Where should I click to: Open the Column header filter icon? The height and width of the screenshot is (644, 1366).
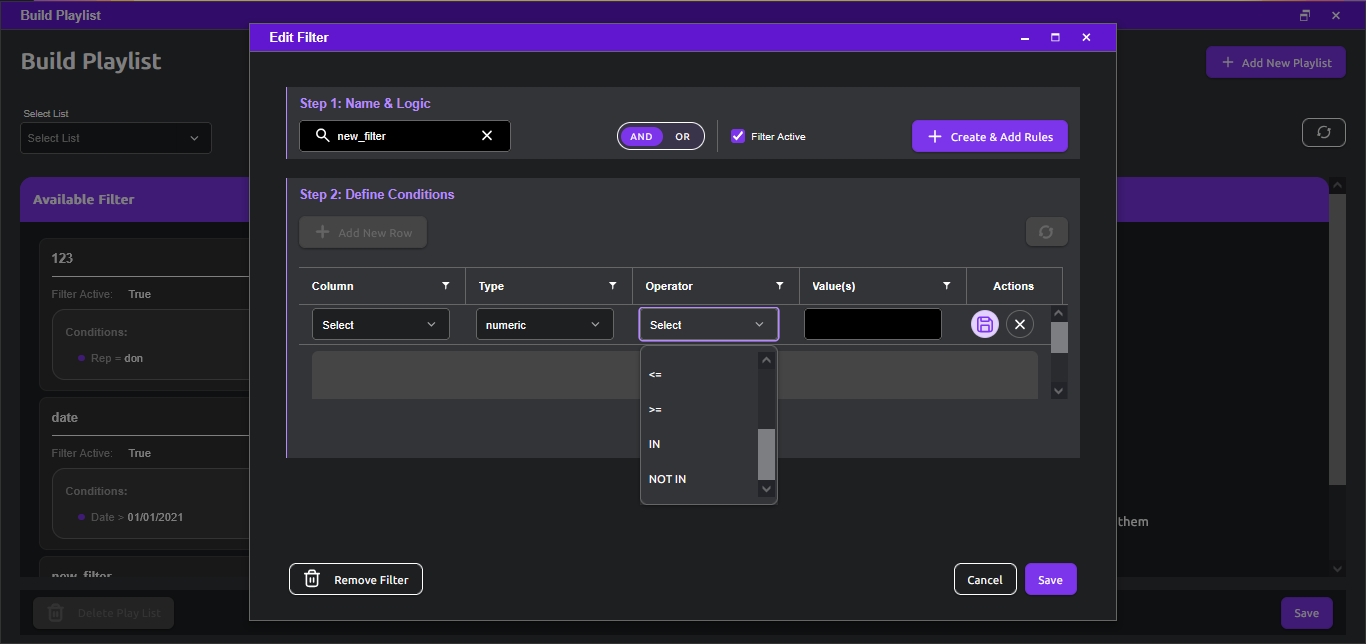[x=446, y=286]
